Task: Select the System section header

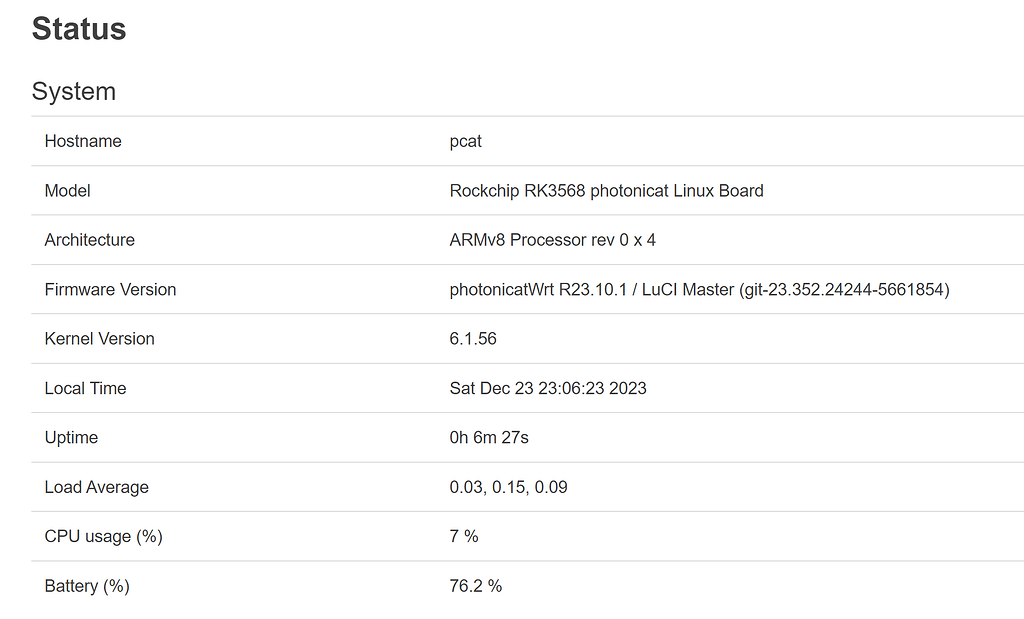Action: pyautogui.click(x=73, y=91)
